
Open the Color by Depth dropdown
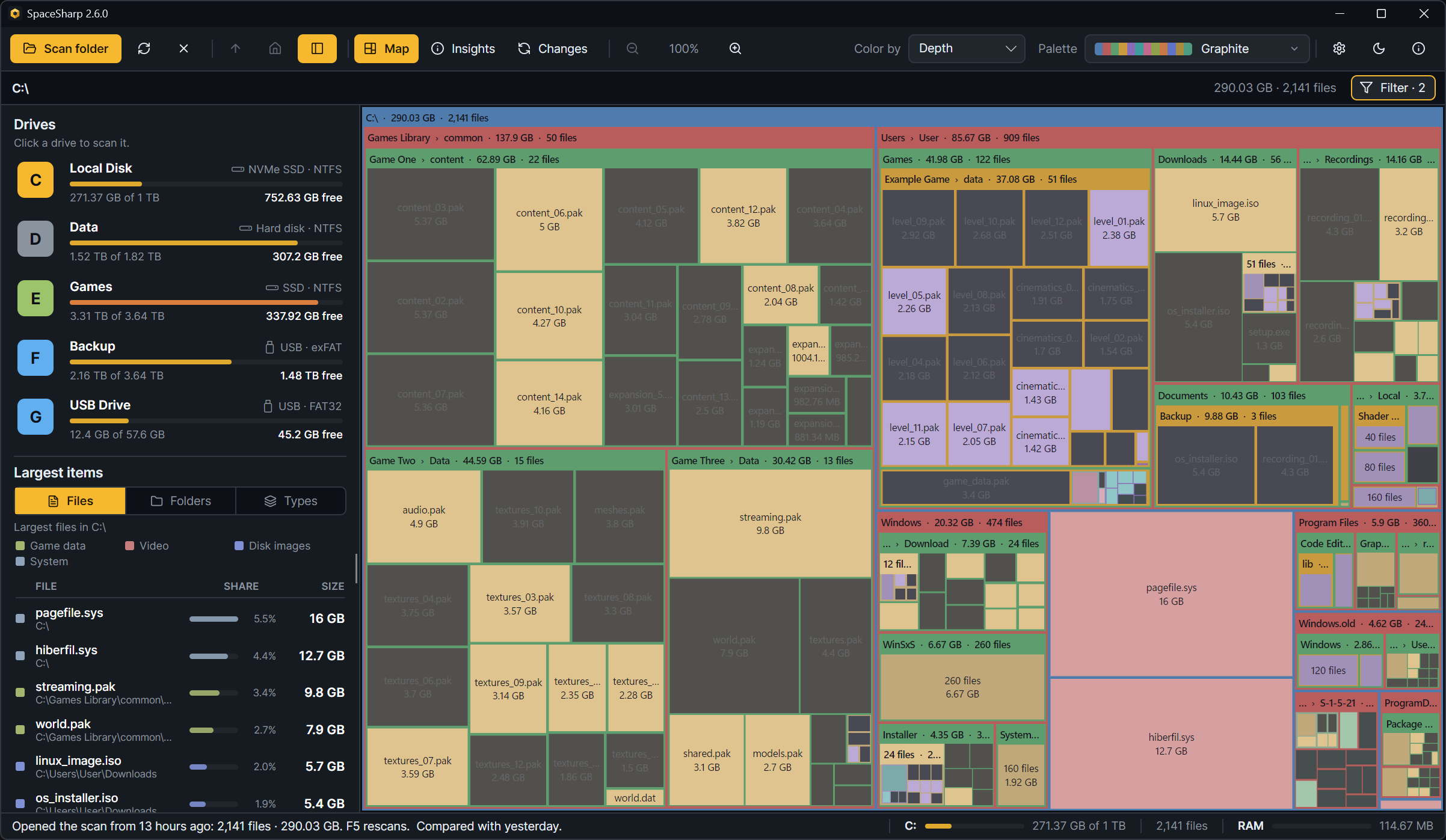[967, 49]
